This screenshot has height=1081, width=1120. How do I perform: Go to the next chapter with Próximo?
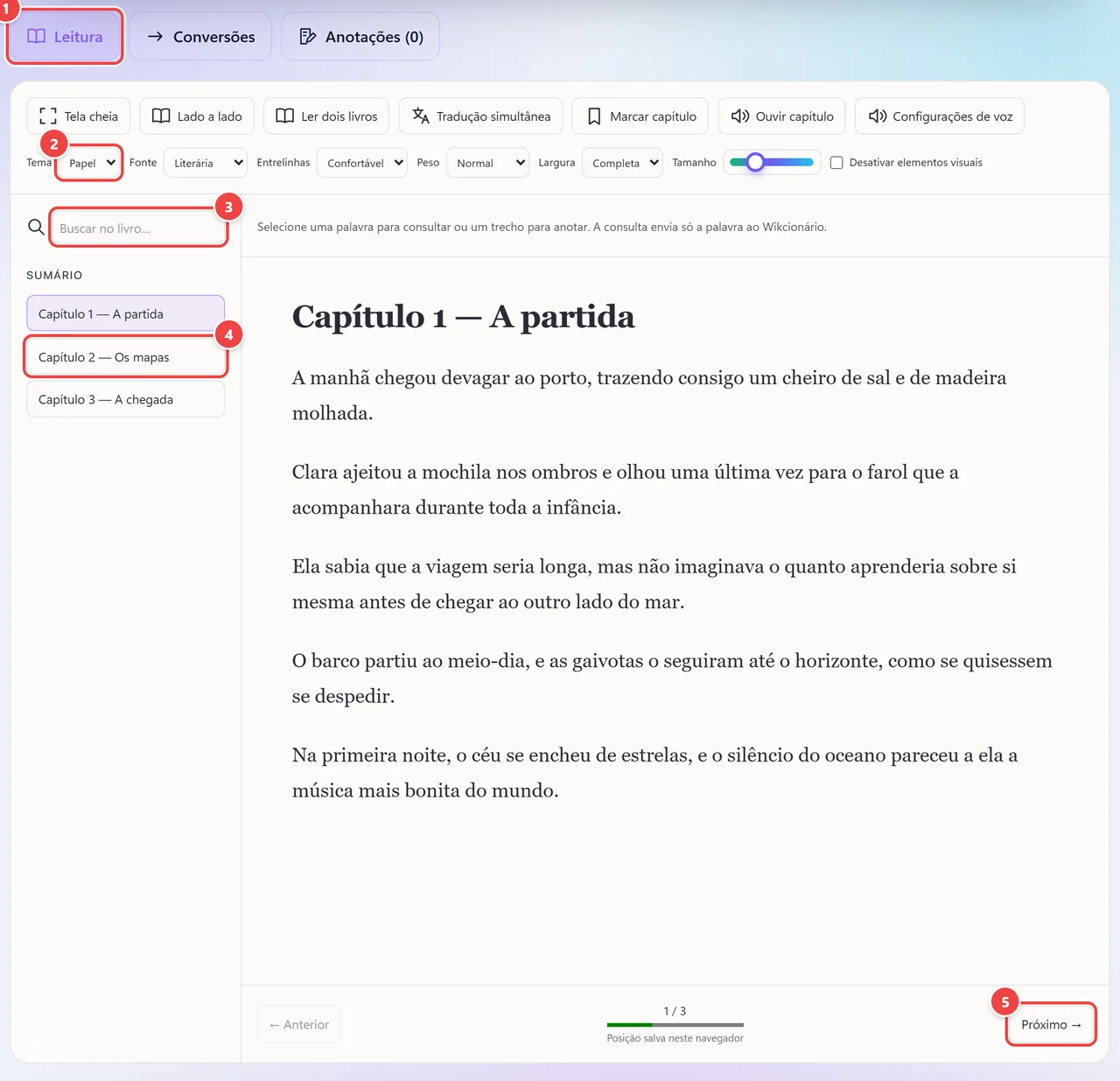point(1051,1024)
